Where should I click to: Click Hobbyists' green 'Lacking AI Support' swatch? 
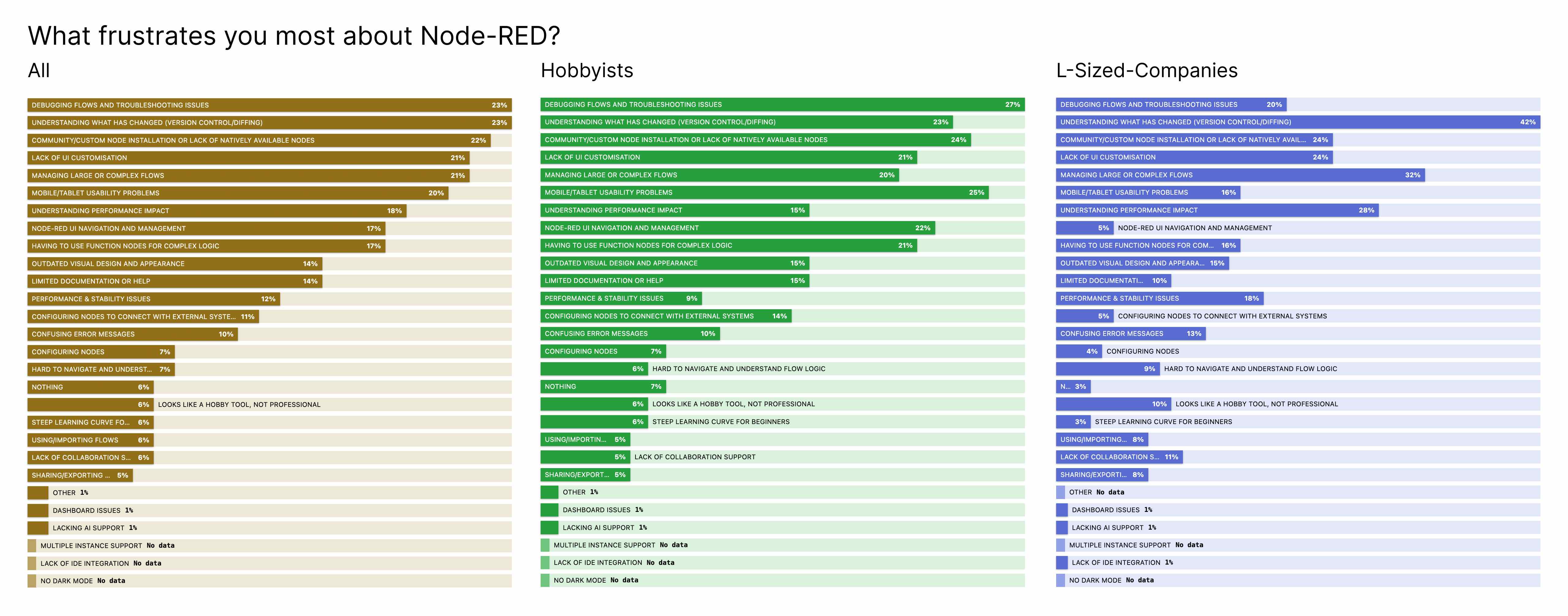coord(549,528)
